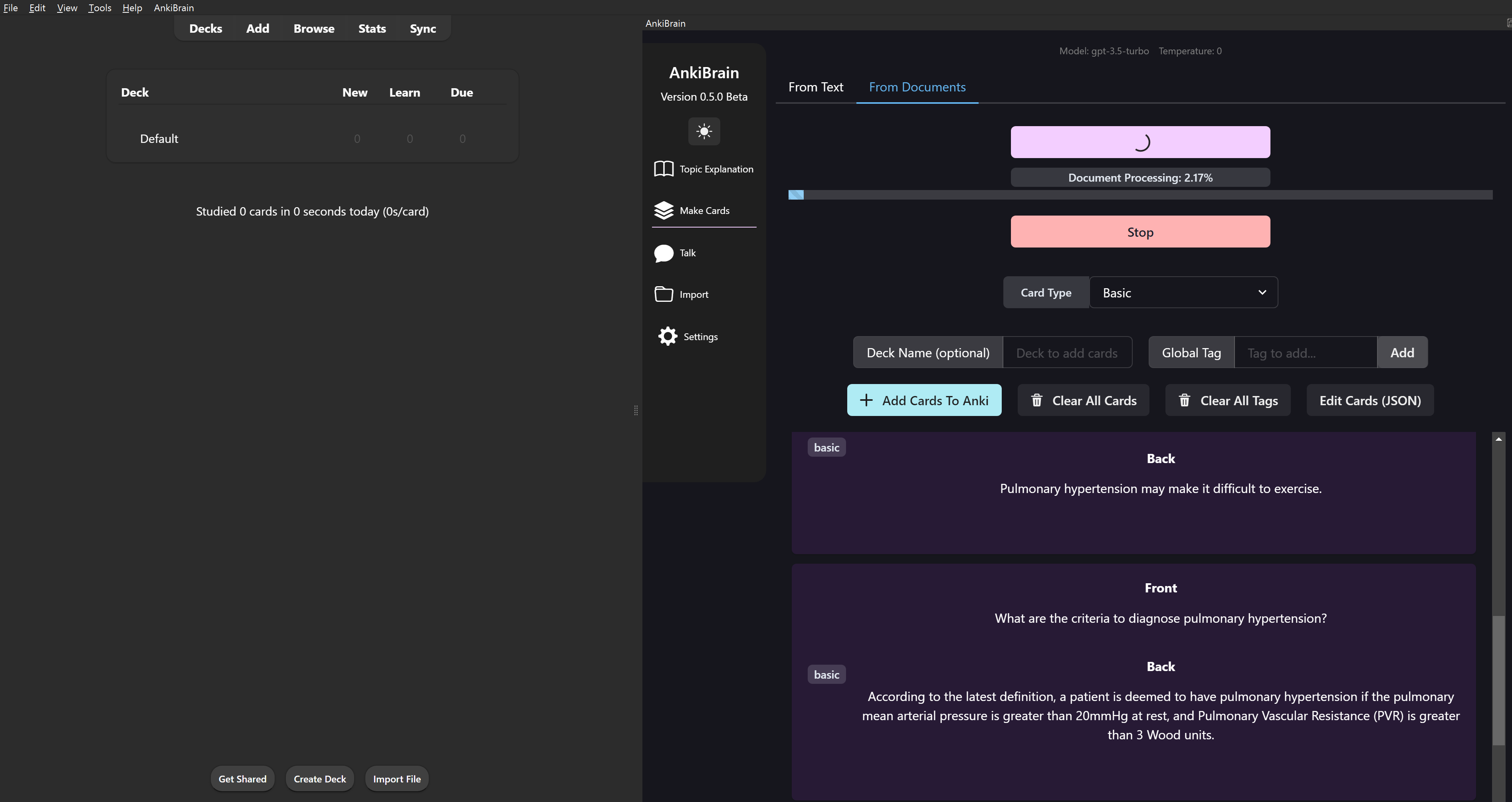1512x802 pixels.
Task: Open Topic Explanation book icon
Action: click(663, 169)
